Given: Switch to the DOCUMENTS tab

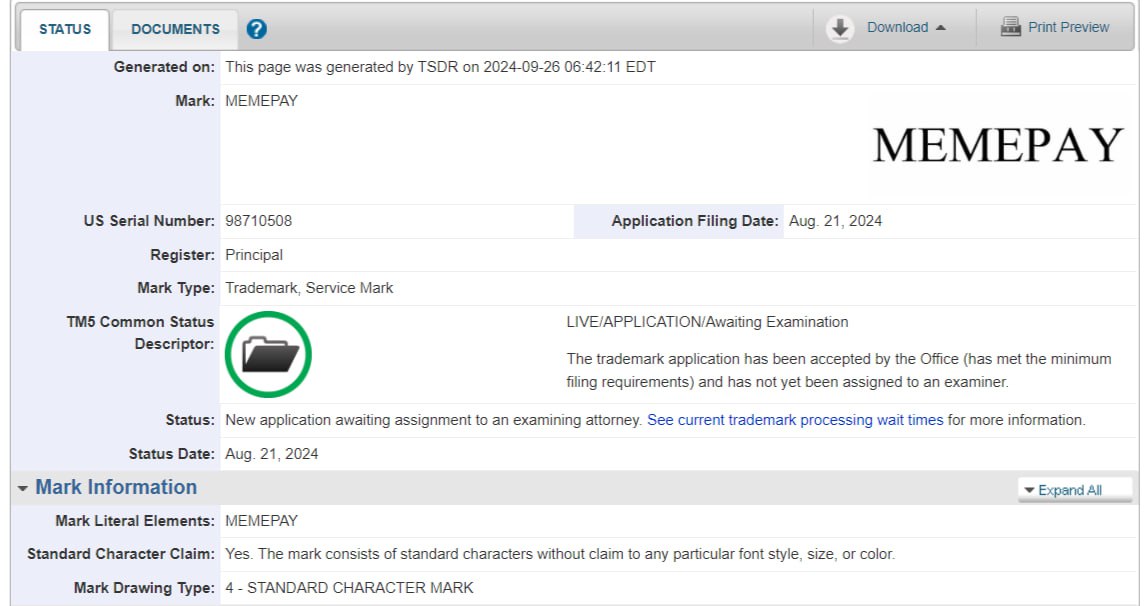Looking at the screenshot, I should (x=175, y=29).
